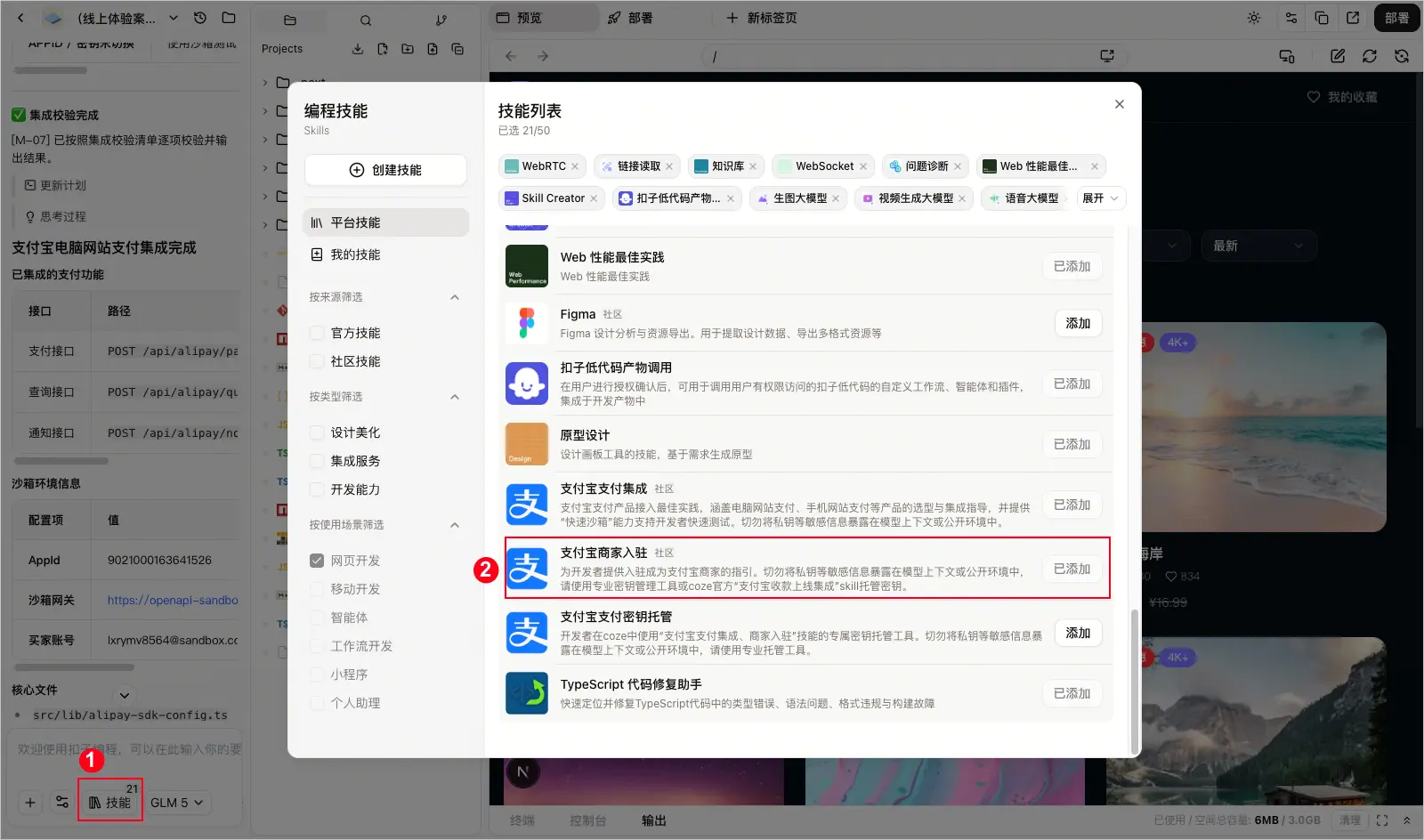Check the 设计美化 filter checkbox

(x=316, y=432)
